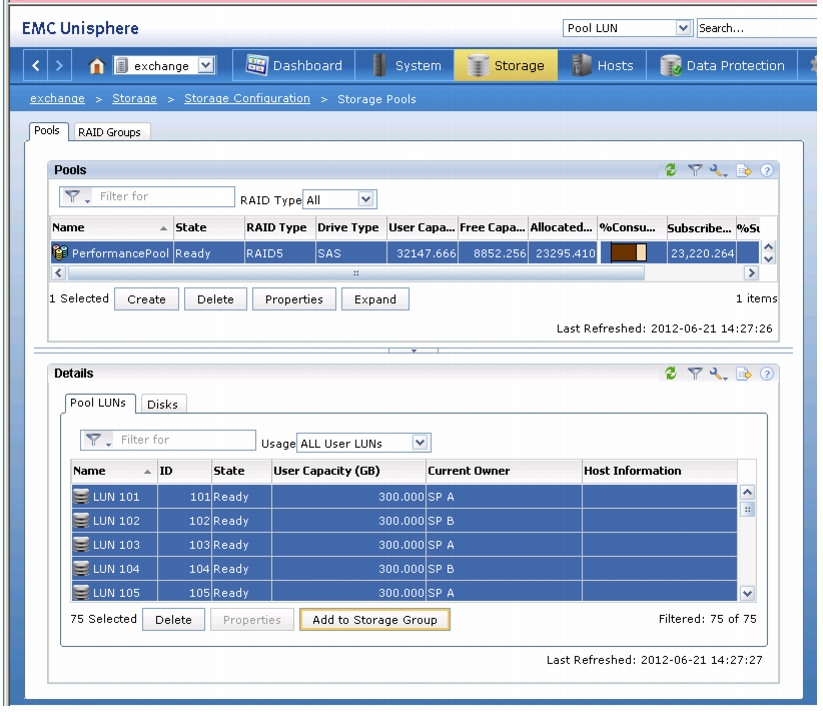Click the RAID5 cell for PerformancePool
The image size is (823, 714).
coord(280,253)
